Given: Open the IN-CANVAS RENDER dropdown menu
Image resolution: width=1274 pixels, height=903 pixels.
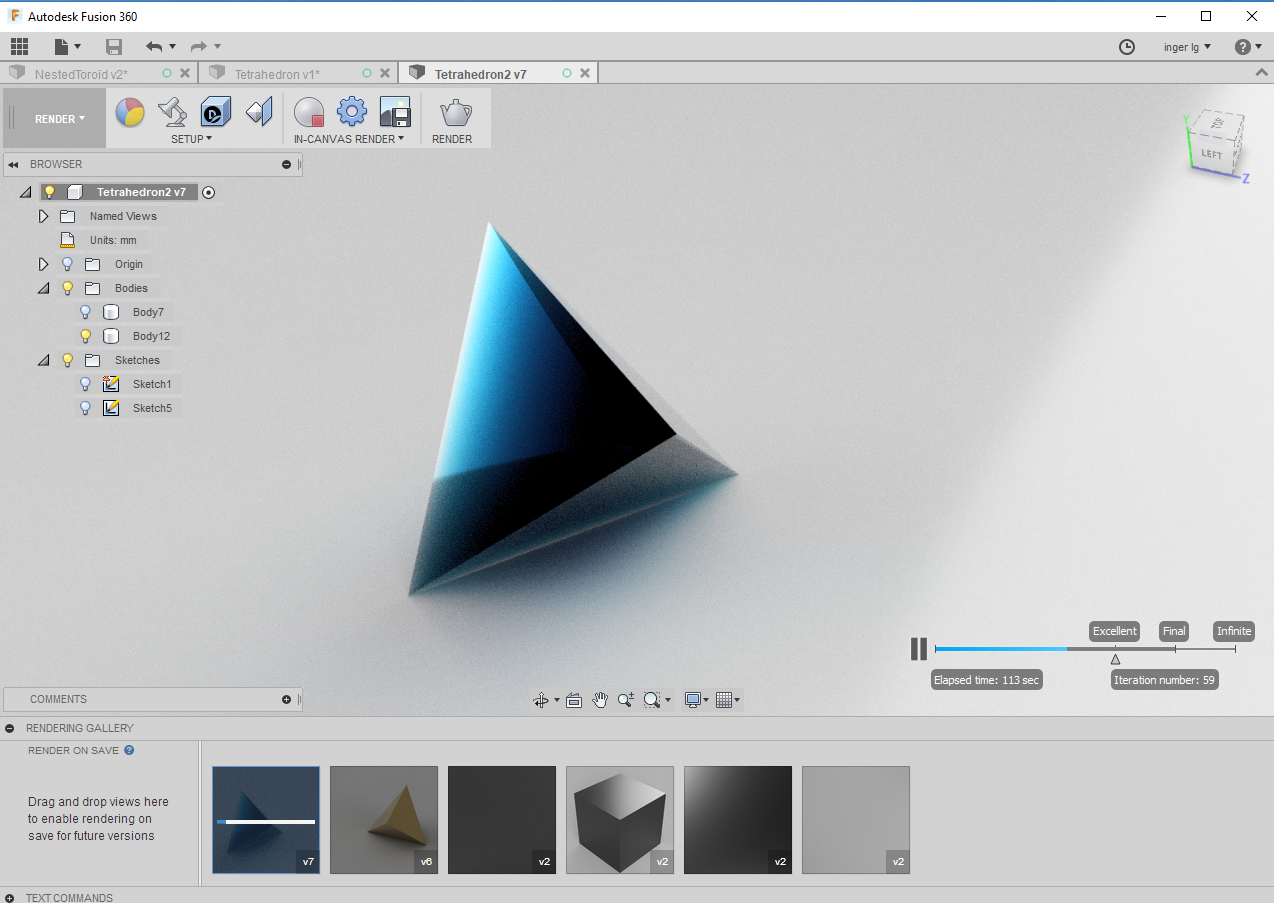Looking at the screenshot, I should [349, 139].
